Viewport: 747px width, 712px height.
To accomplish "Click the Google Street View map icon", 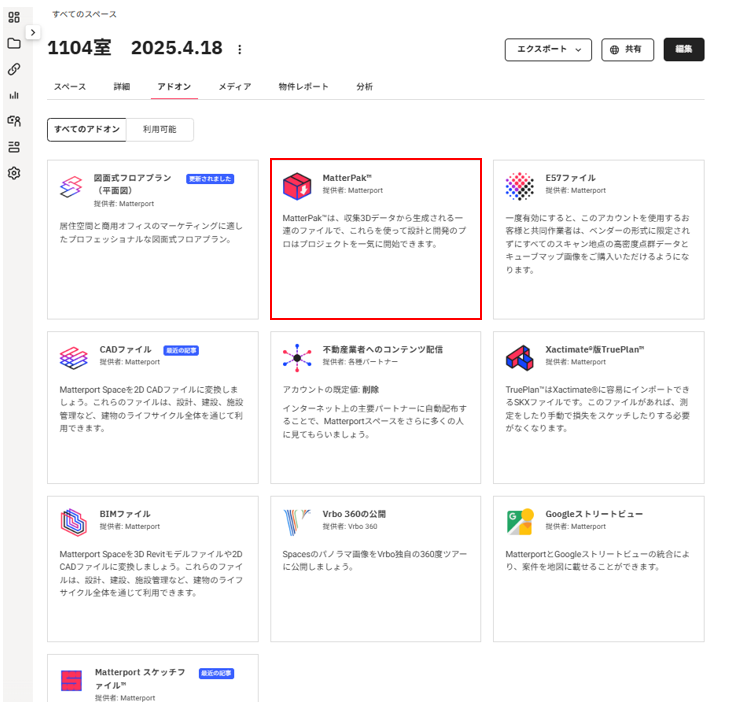I will (x=519, y=522).
